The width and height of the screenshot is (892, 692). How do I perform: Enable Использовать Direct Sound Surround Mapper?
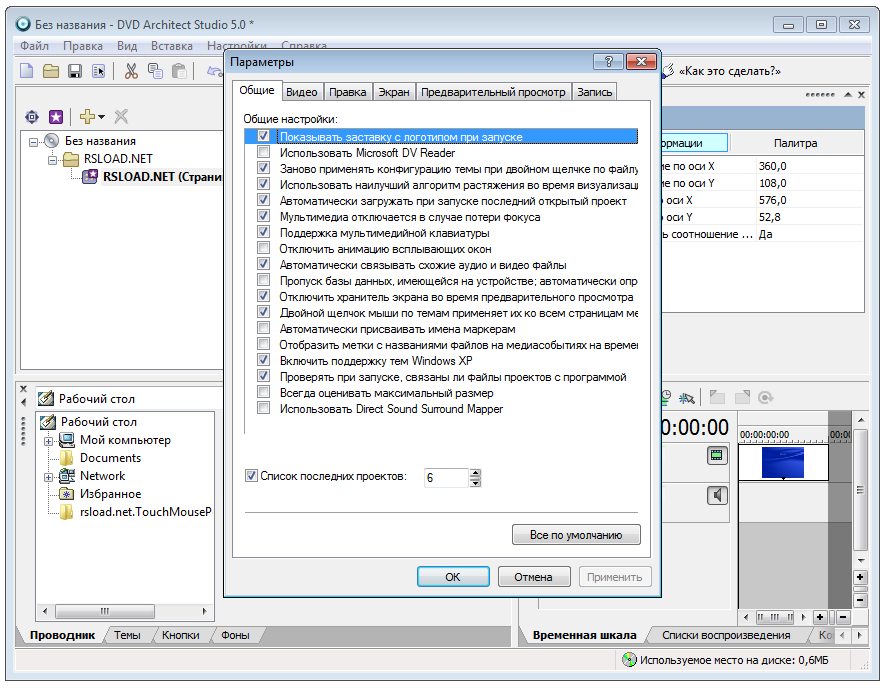pyautogui.click(x=263, y=408)
